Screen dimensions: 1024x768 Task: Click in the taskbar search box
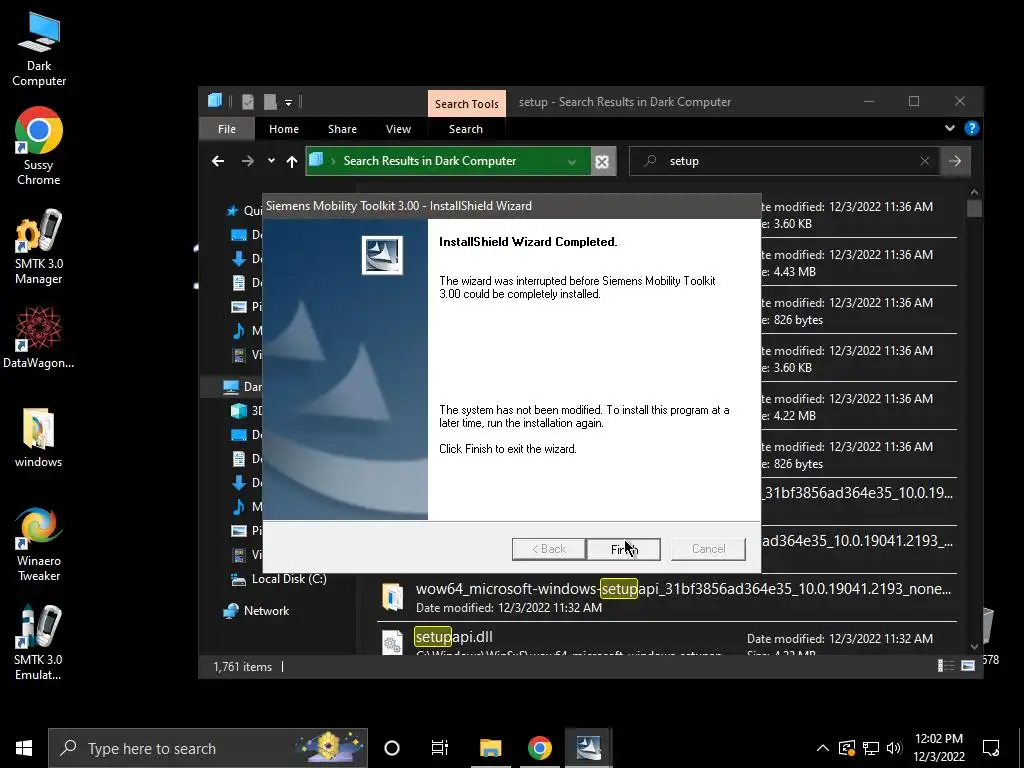click(x=208, y=748)
